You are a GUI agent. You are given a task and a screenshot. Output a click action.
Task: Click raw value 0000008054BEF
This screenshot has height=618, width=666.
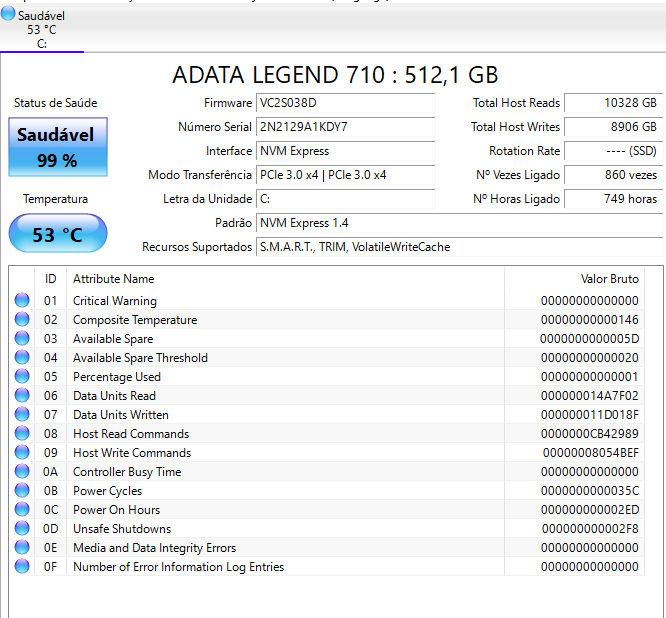click(591, 453)
